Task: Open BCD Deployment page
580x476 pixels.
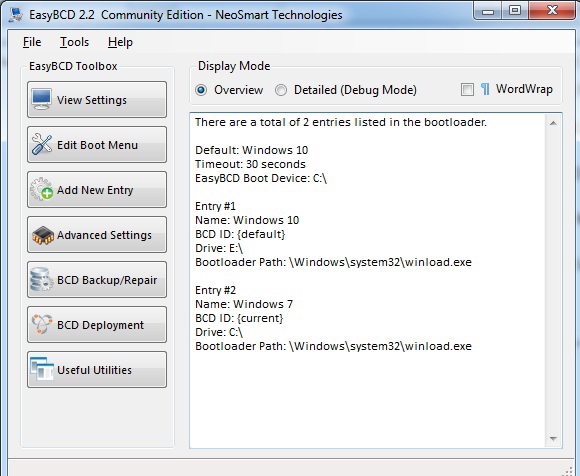Action: pos(97,325)
